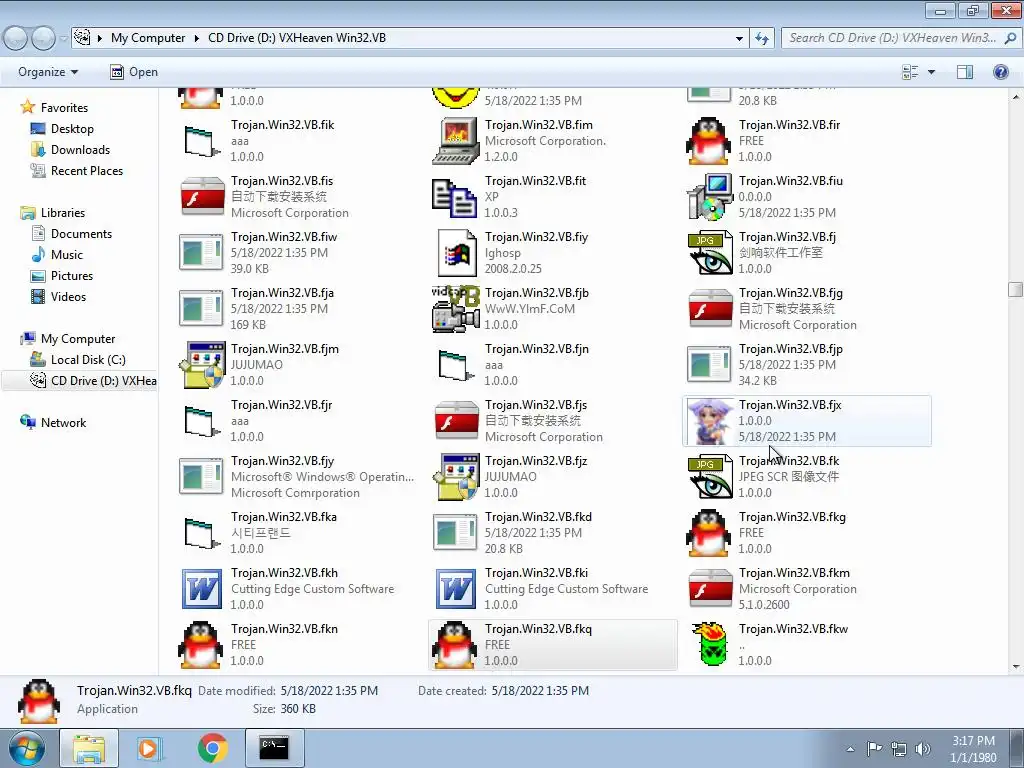Select the Trojan.Win32.VB.fka file icon
The image size is (1024, 768).
(x=201, y=534)
